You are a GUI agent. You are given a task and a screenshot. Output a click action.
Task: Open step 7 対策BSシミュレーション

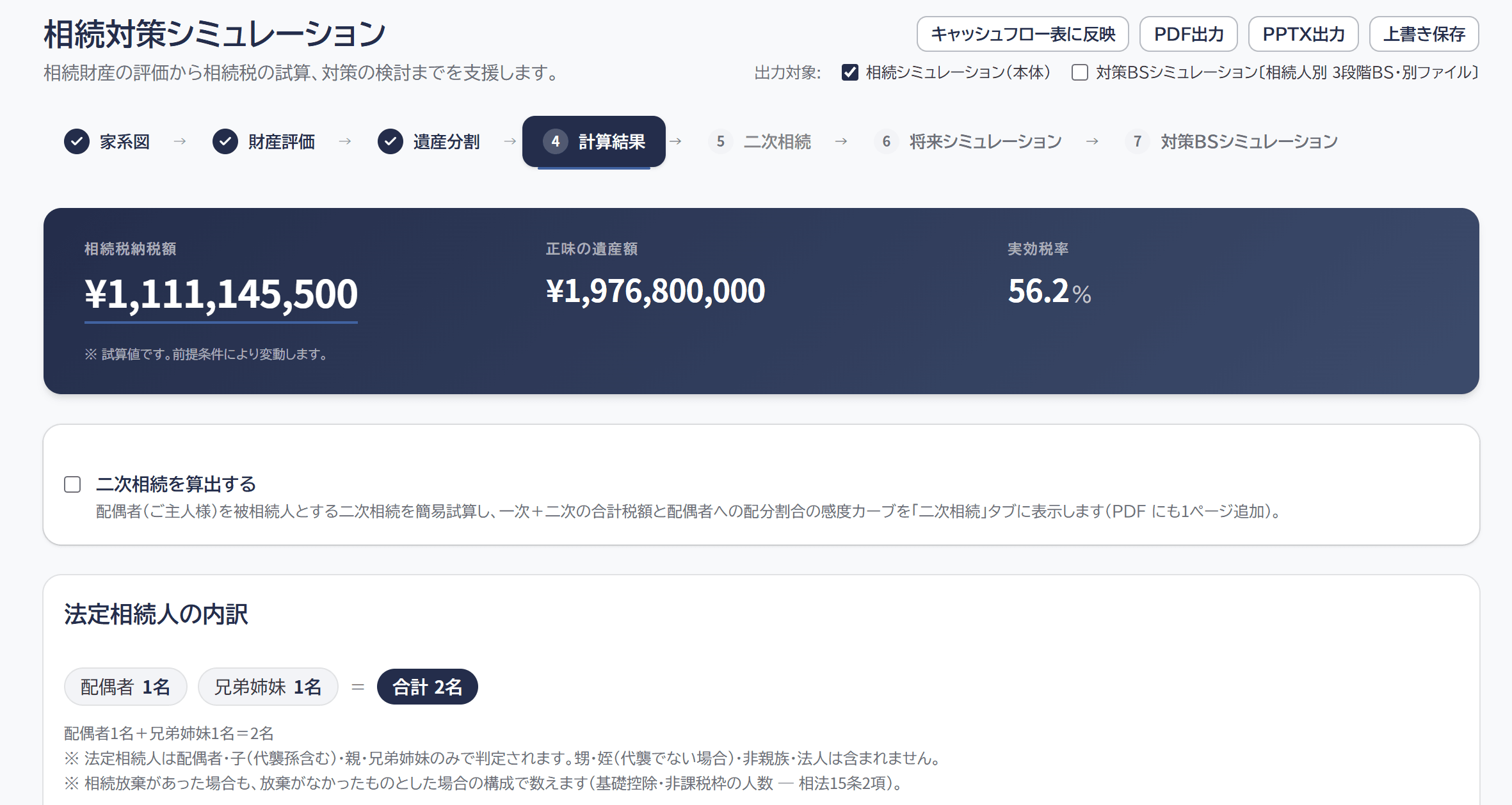tap(1232, 141)
